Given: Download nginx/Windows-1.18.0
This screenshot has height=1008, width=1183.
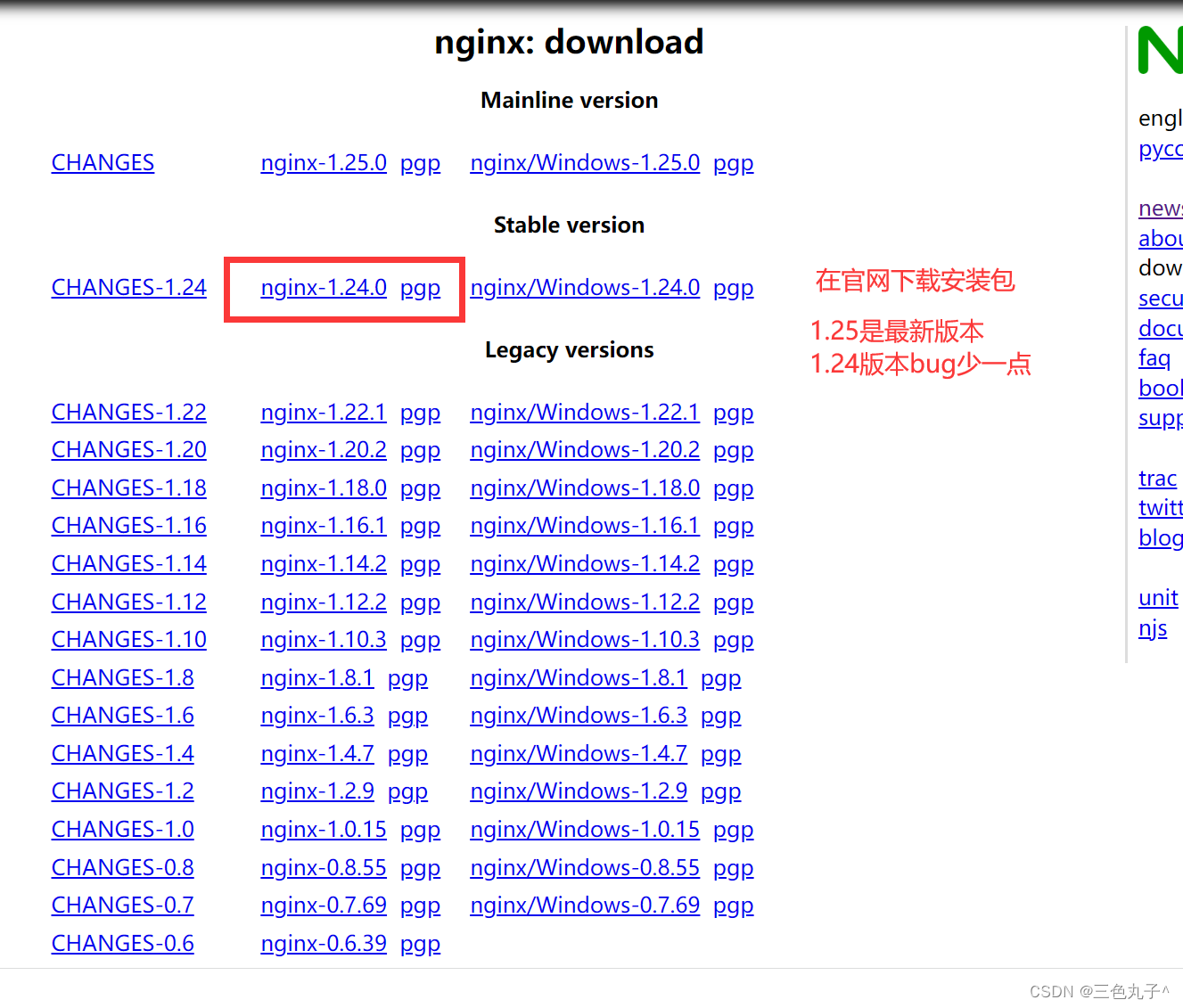Looking at the screenshot, I should (x=585, y=488).
